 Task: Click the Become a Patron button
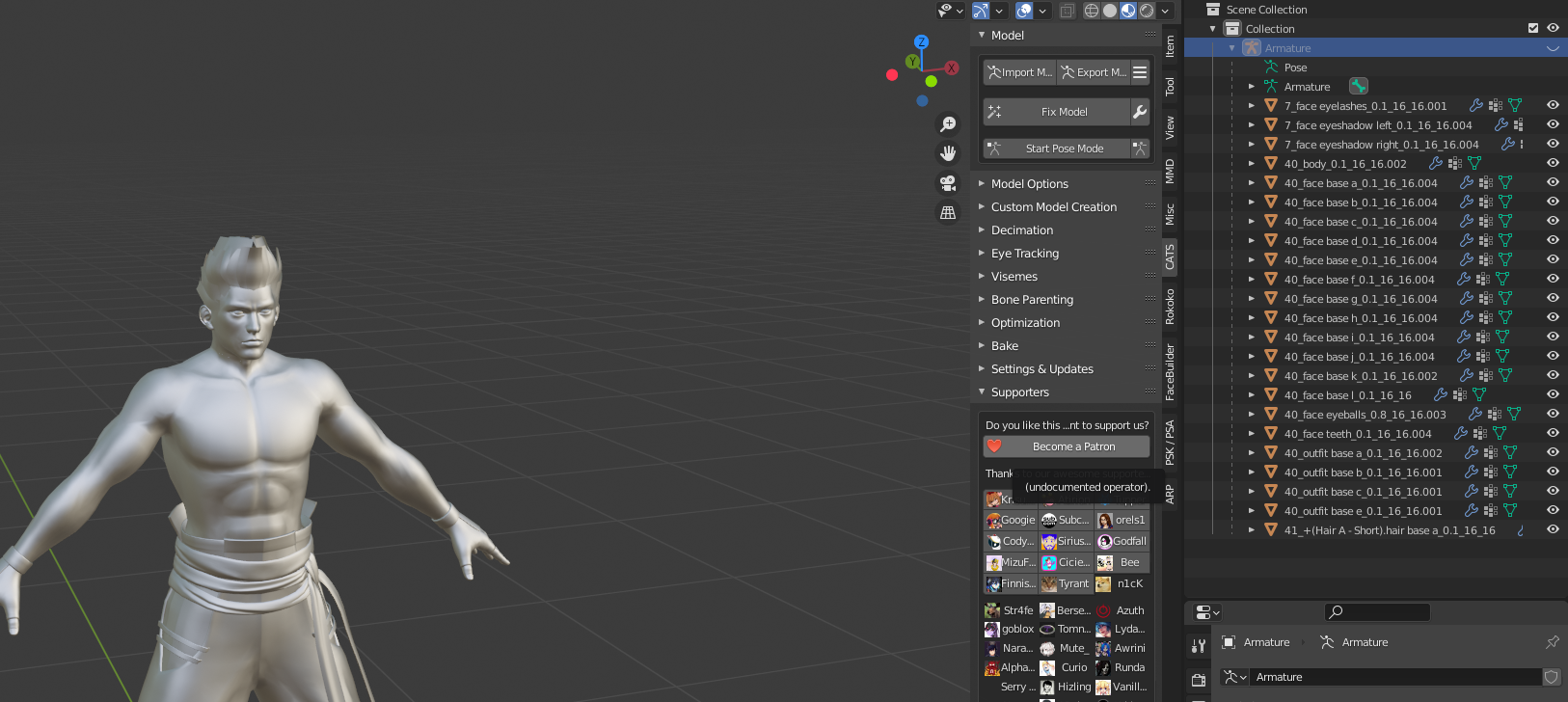[1067, 446]
